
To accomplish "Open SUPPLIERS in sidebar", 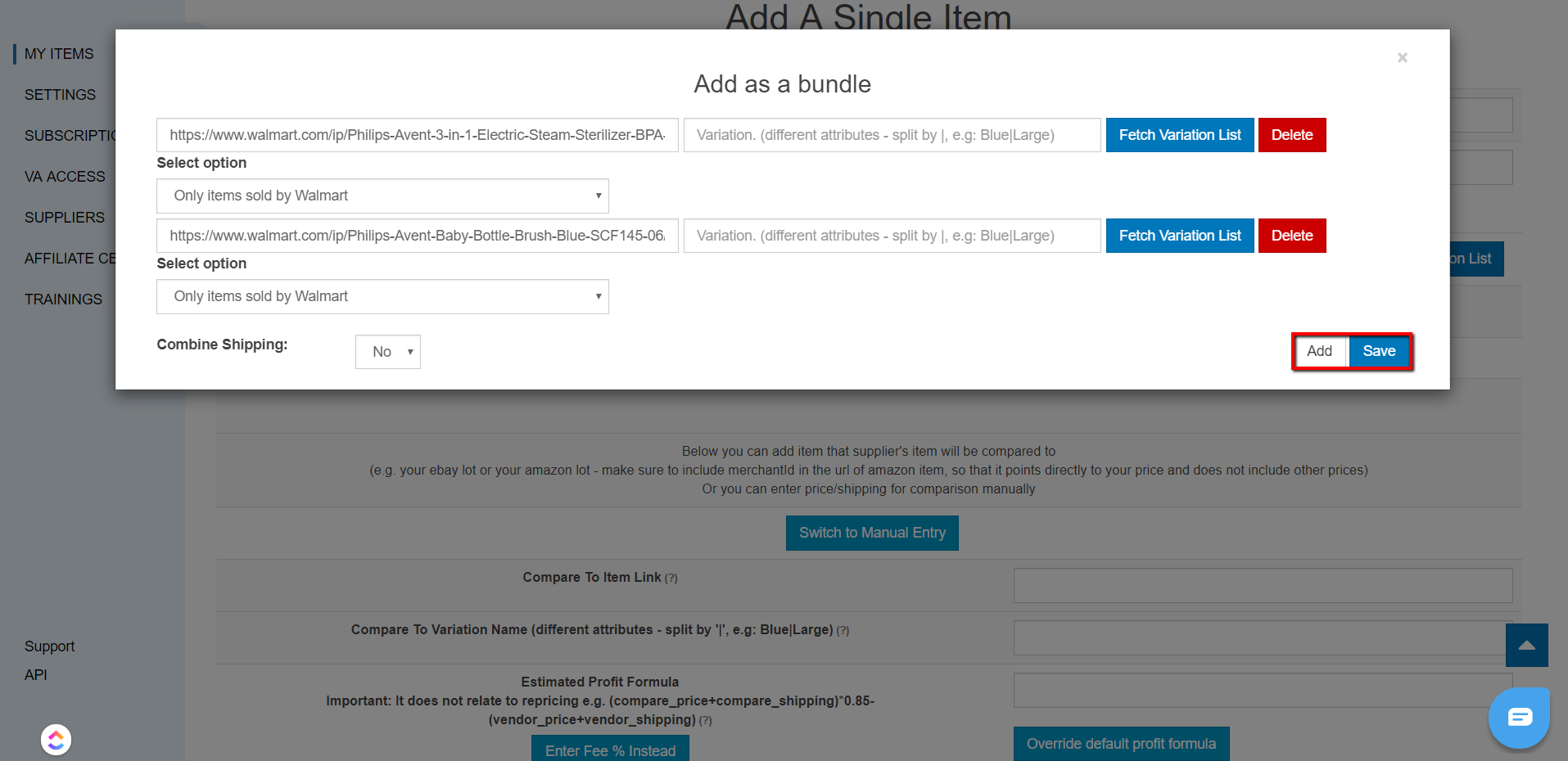I will [x=65, y=218].
